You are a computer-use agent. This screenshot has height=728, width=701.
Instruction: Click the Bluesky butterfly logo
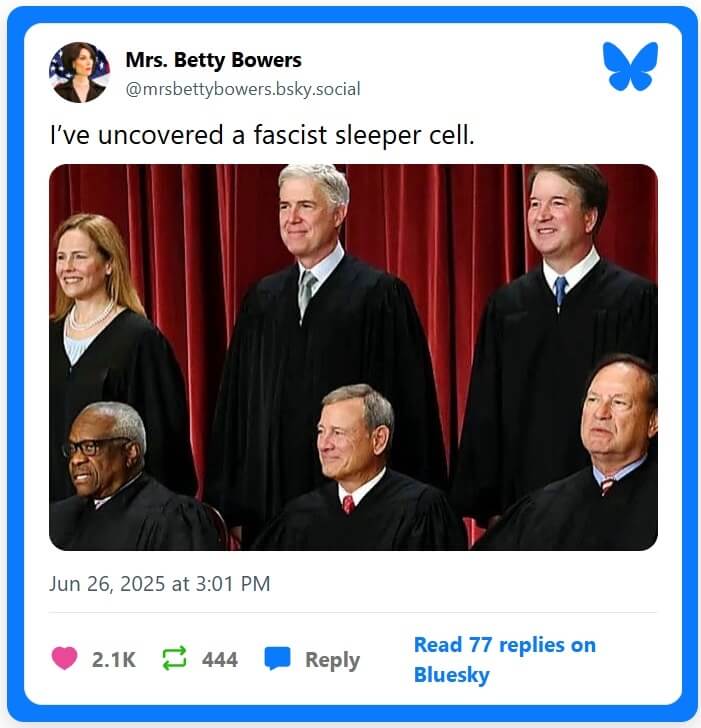click(630, 66)
